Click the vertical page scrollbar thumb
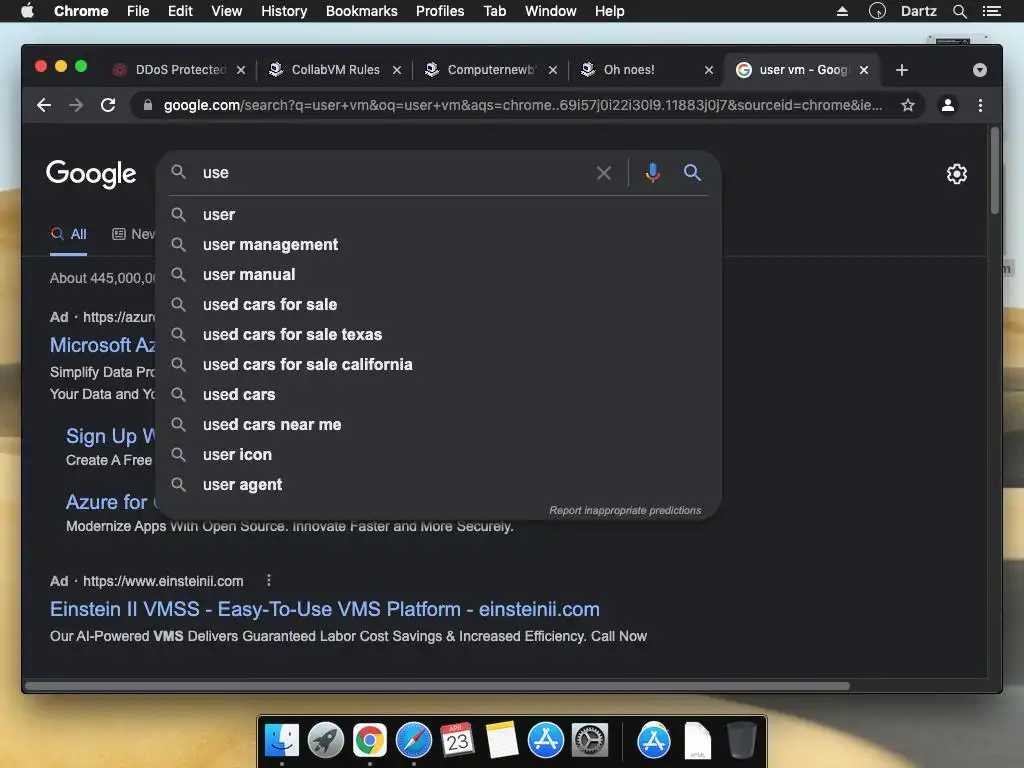The width and height of the screenshot is (1024, 768). tap(994, 171)
